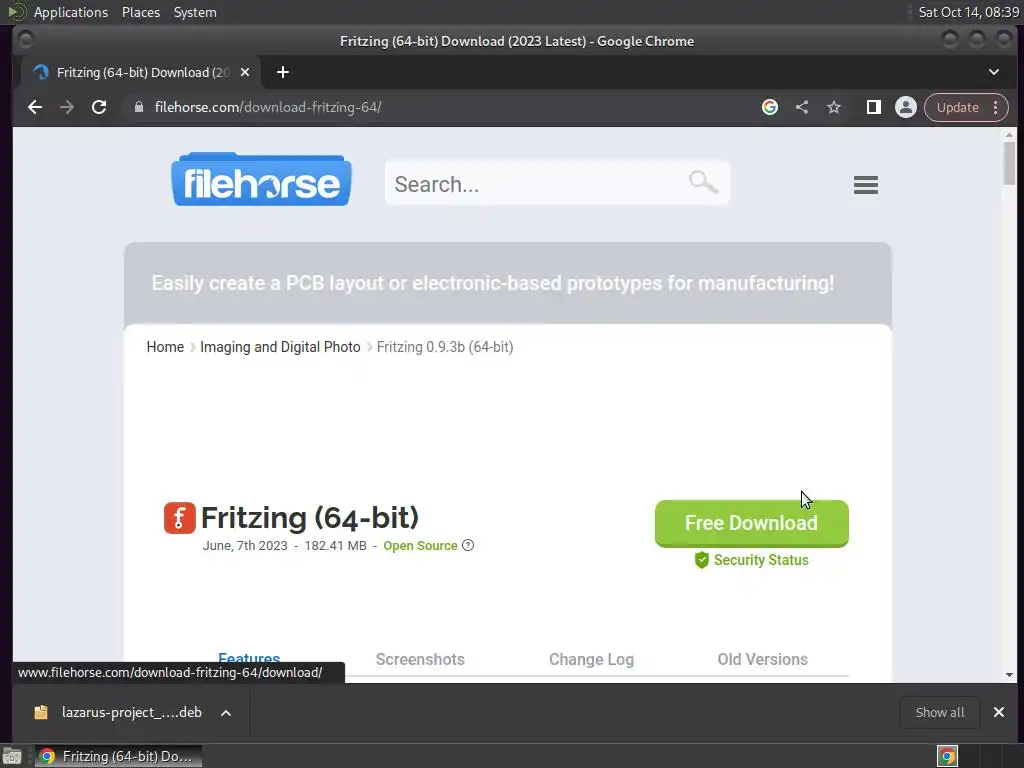Screen dimensions: 1024x768
Task: Switch to the Change Log tab
Action: 591,660
